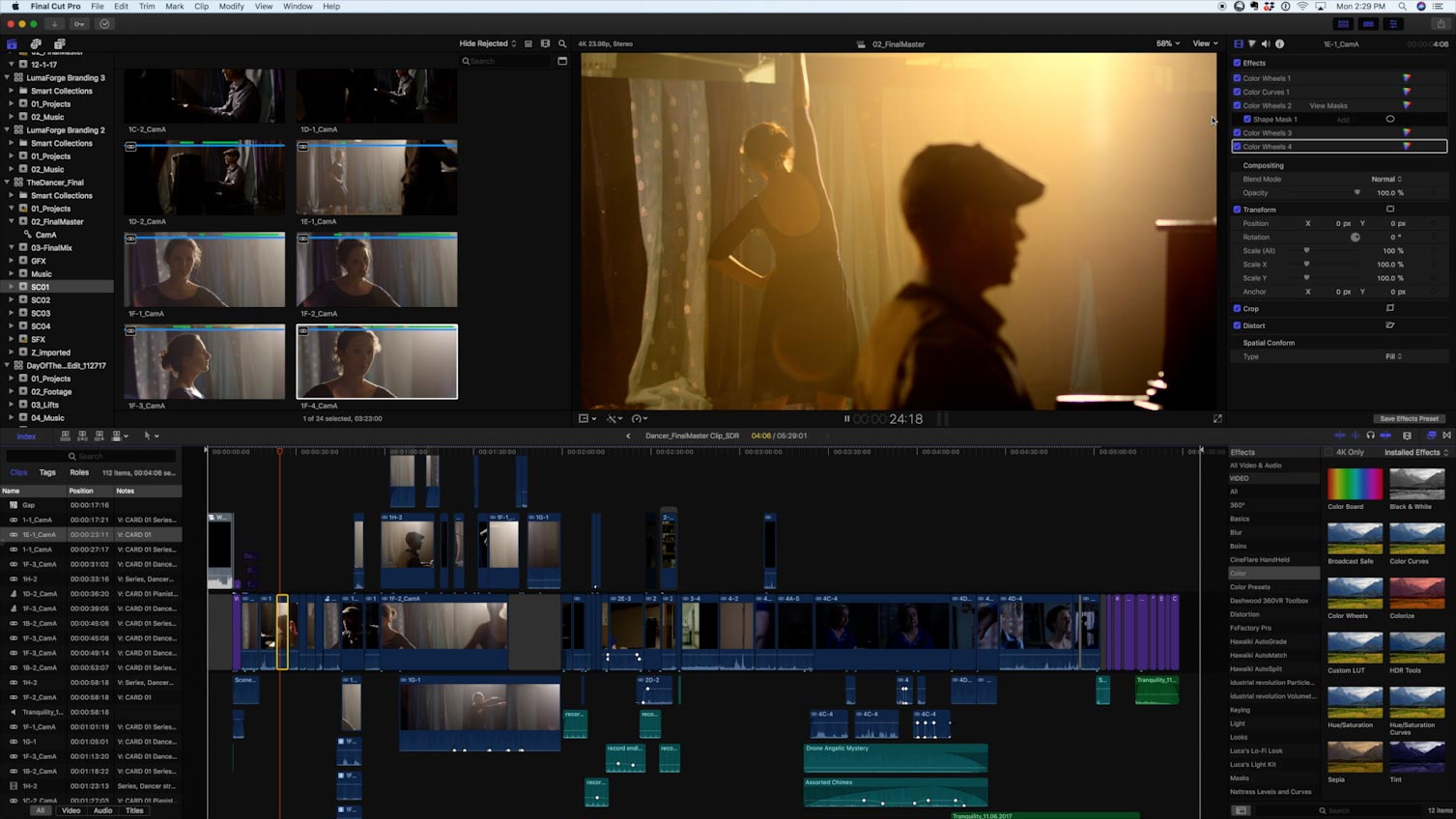1456x819 pixels.
Task: Open the Blend Mode Normal dropdown
Action: tap(1386, 179)
